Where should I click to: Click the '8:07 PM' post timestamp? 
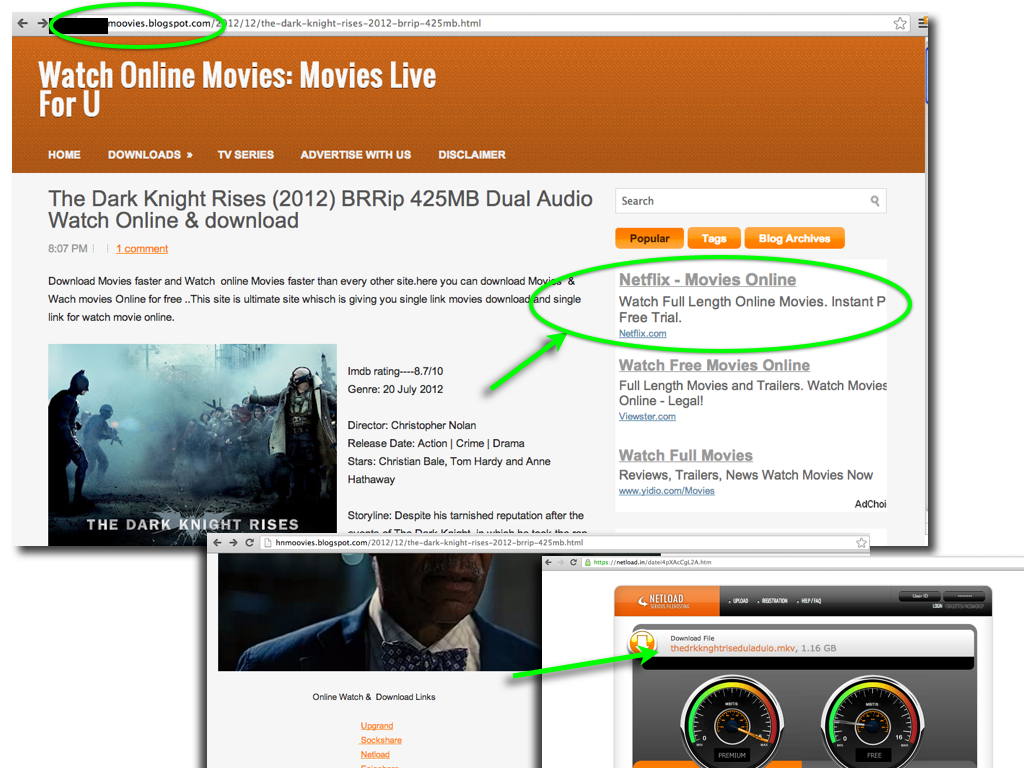67,249
